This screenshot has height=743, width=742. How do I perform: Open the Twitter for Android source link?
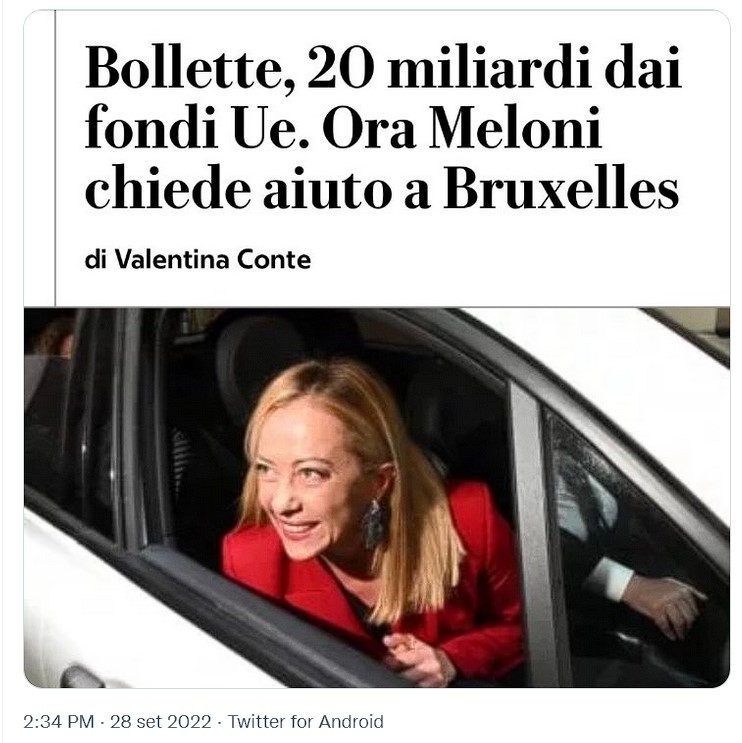click(x=305, y=722)
